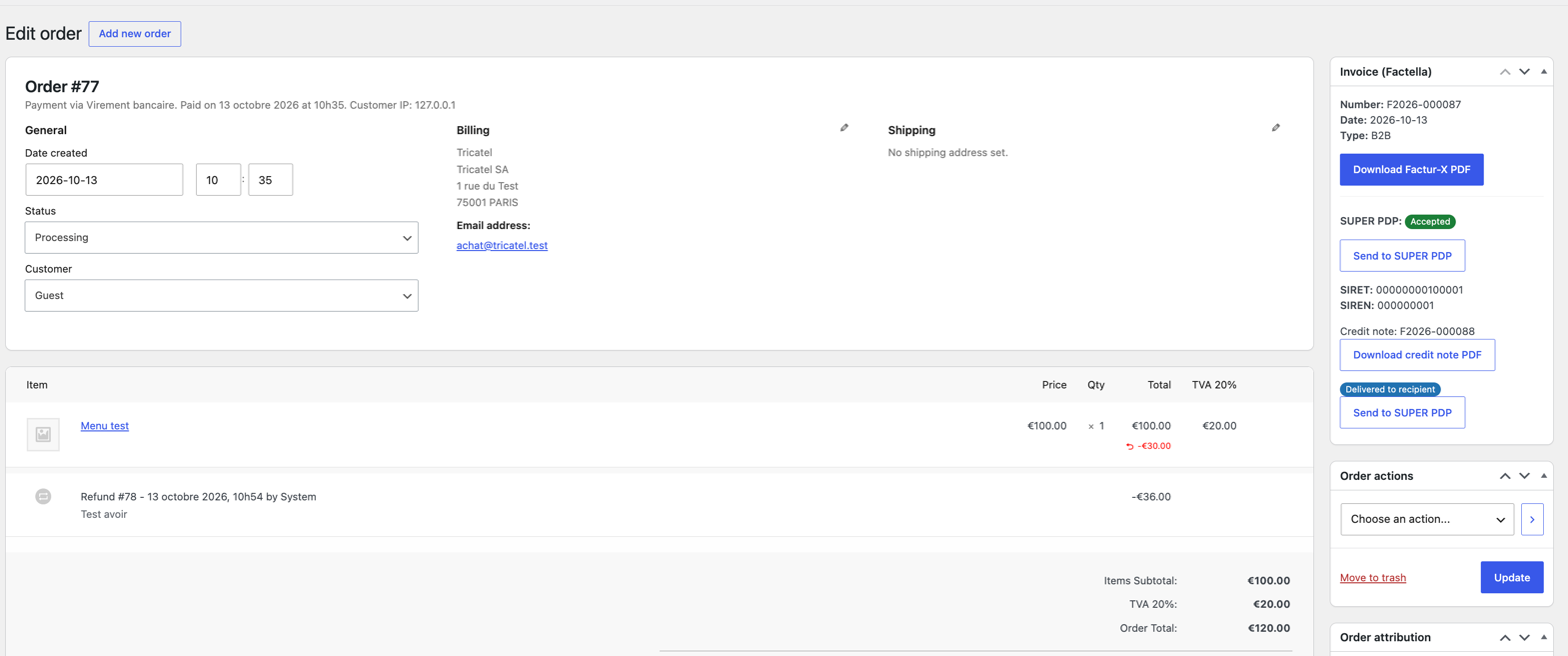1568x656 pixels.
Task: Click the item tax €20.00 cell
Action: (1219, 426)
